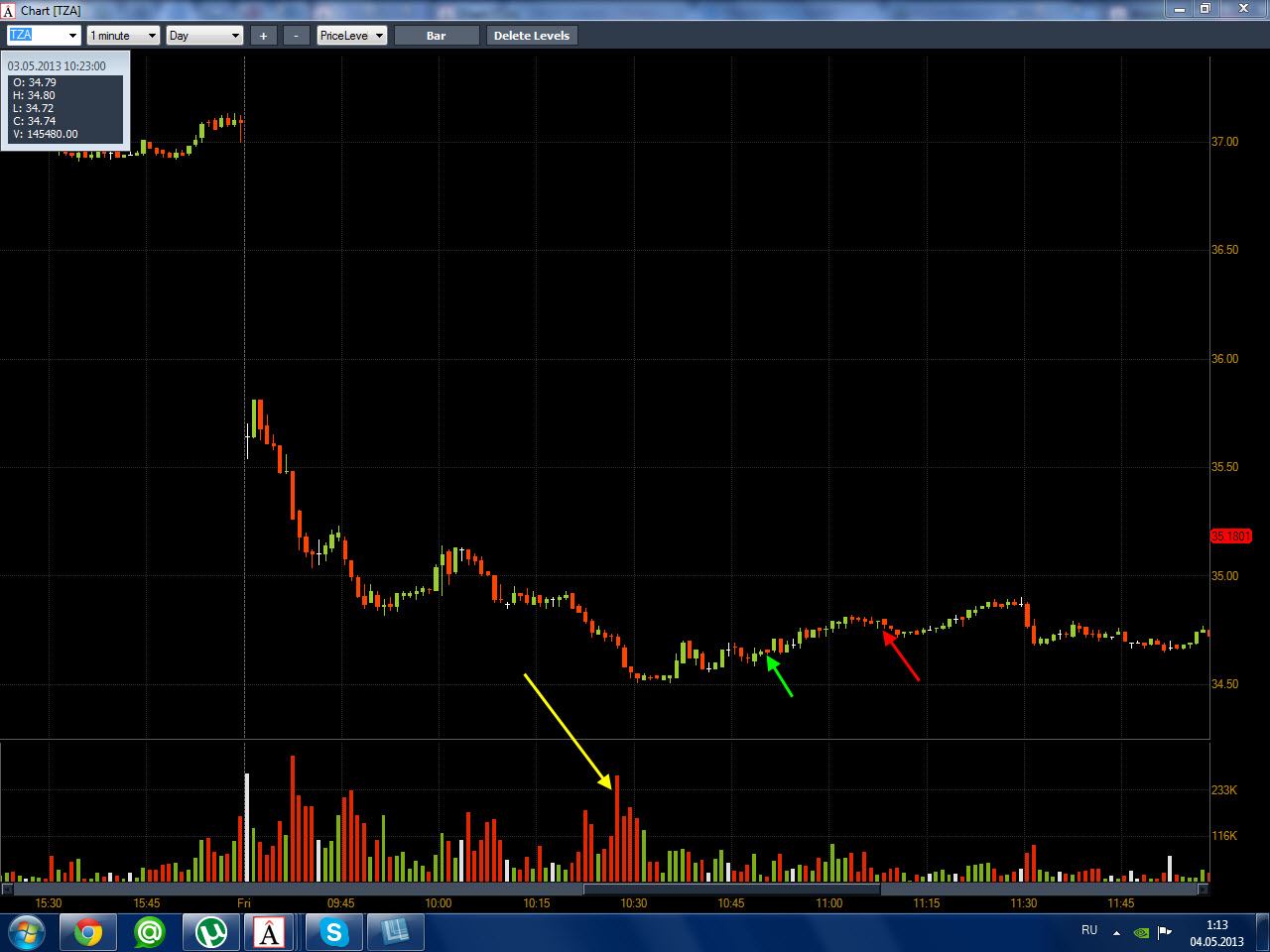Open Skype from the taskbar
This screenshot has width=1270, height=952.
[x=334, y=933]
